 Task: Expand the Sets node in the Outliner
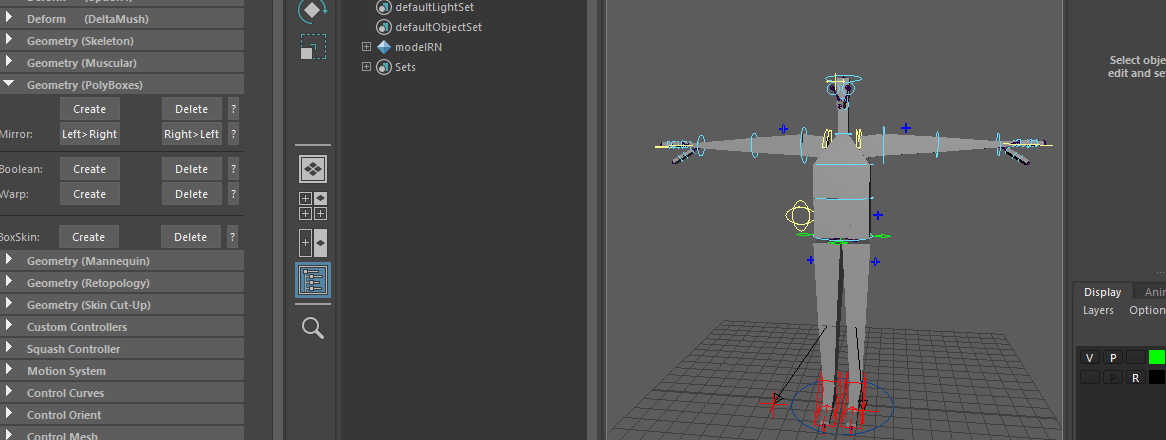click(366, 67)
